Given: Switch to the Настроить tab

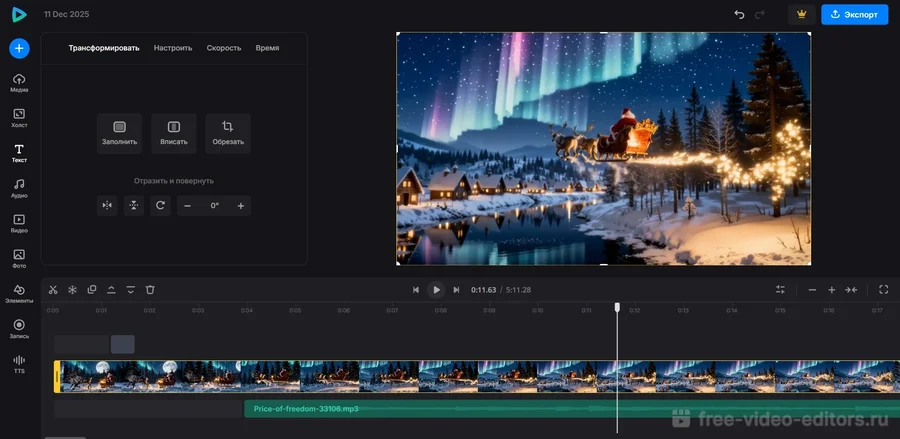Looking at the screenshot, I should 173,48.
